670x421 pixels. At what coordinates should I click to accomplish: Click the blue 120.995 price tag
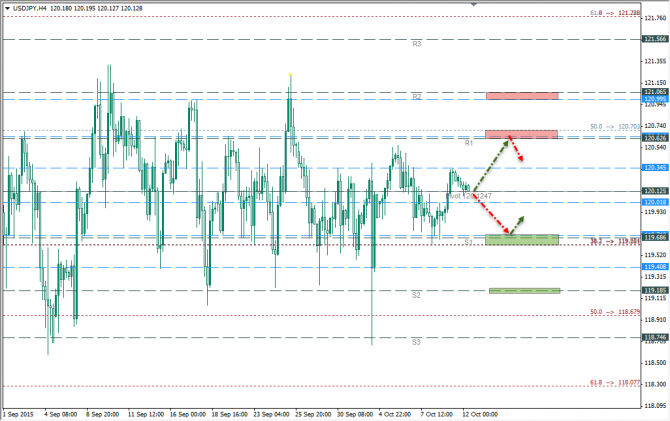(x=655, y=99)
